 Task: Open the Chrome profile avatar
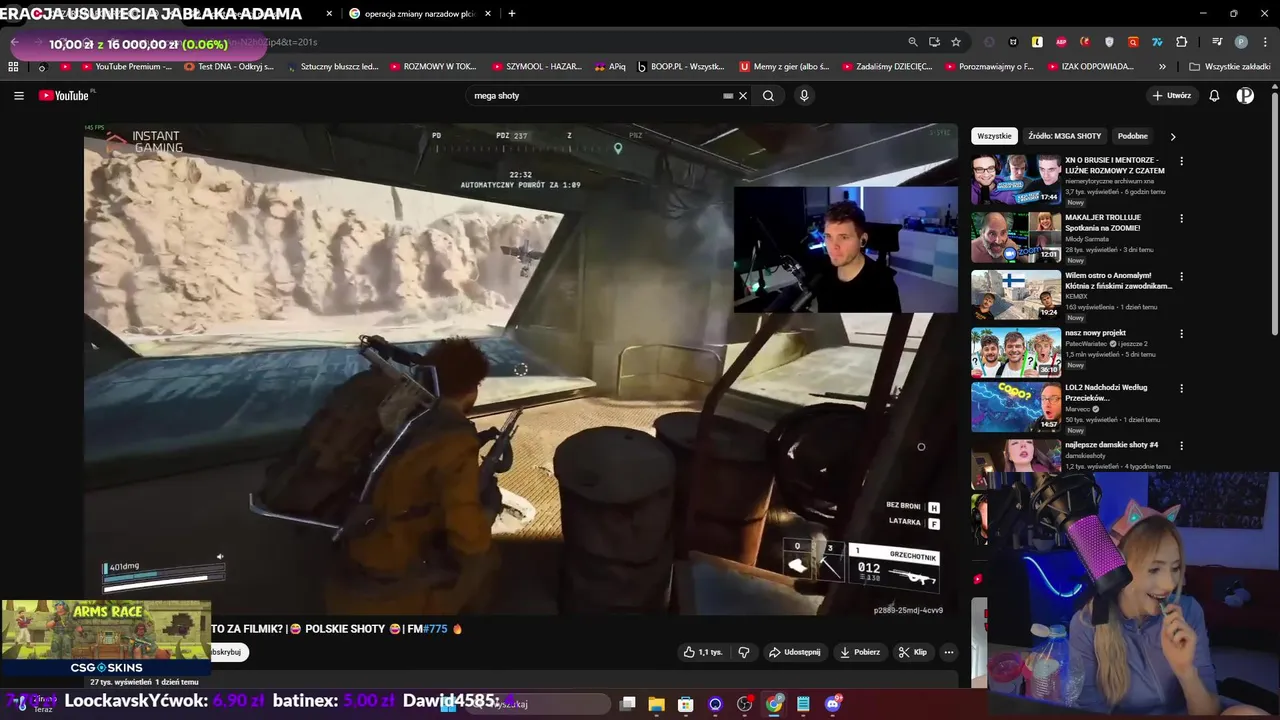[x=1241, y=42]
